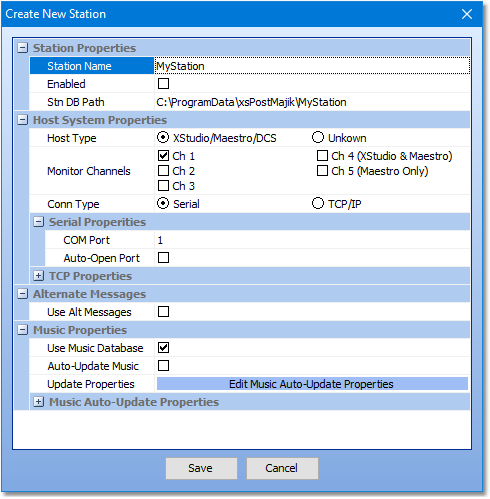Toggle the Use Alt Messages checkbox
Screen dimensions: 490x499
163,312
